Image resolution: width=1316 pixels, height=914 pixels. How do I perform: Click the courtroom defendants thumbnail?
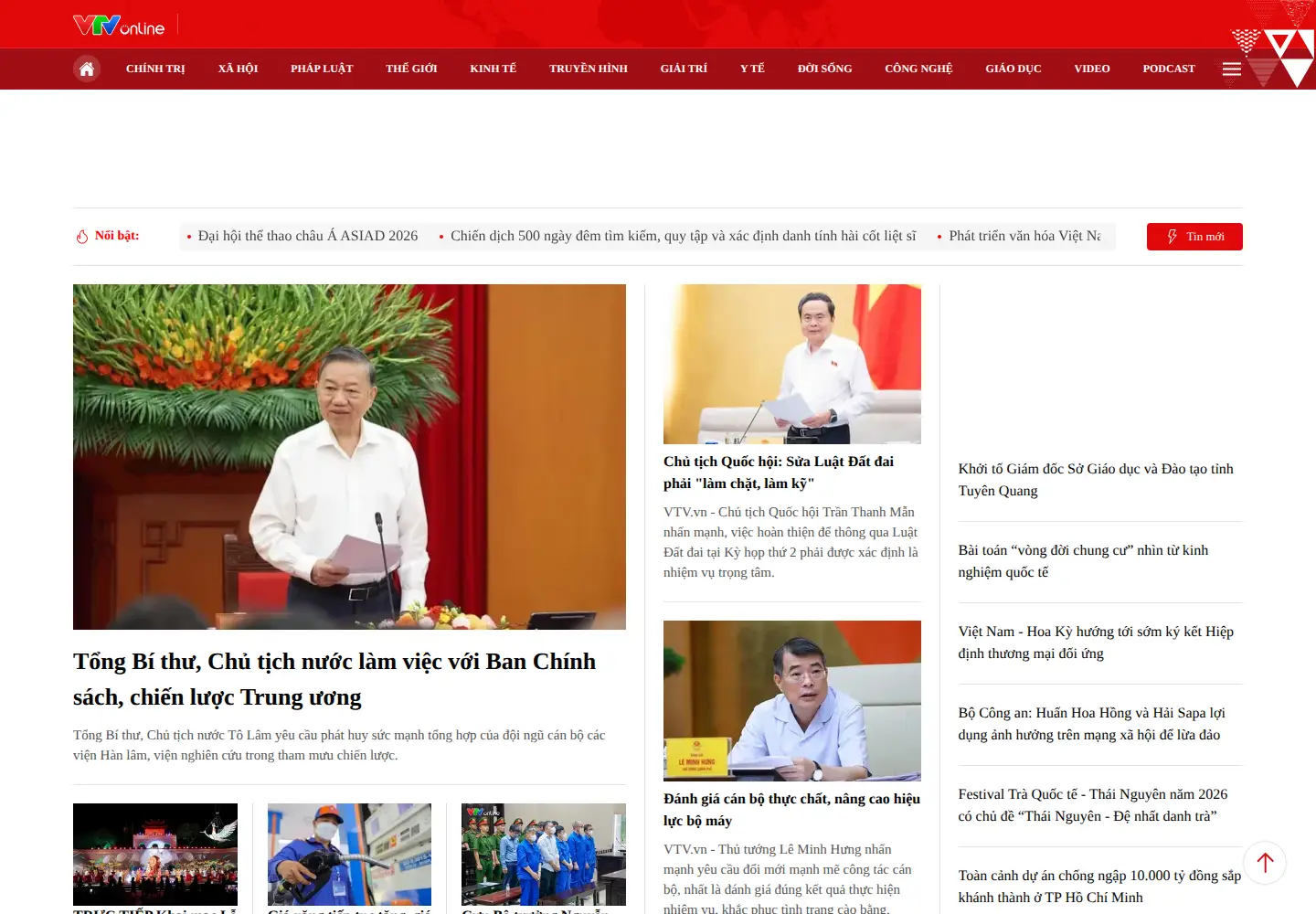pyautogui.click(x=544, y=855)
